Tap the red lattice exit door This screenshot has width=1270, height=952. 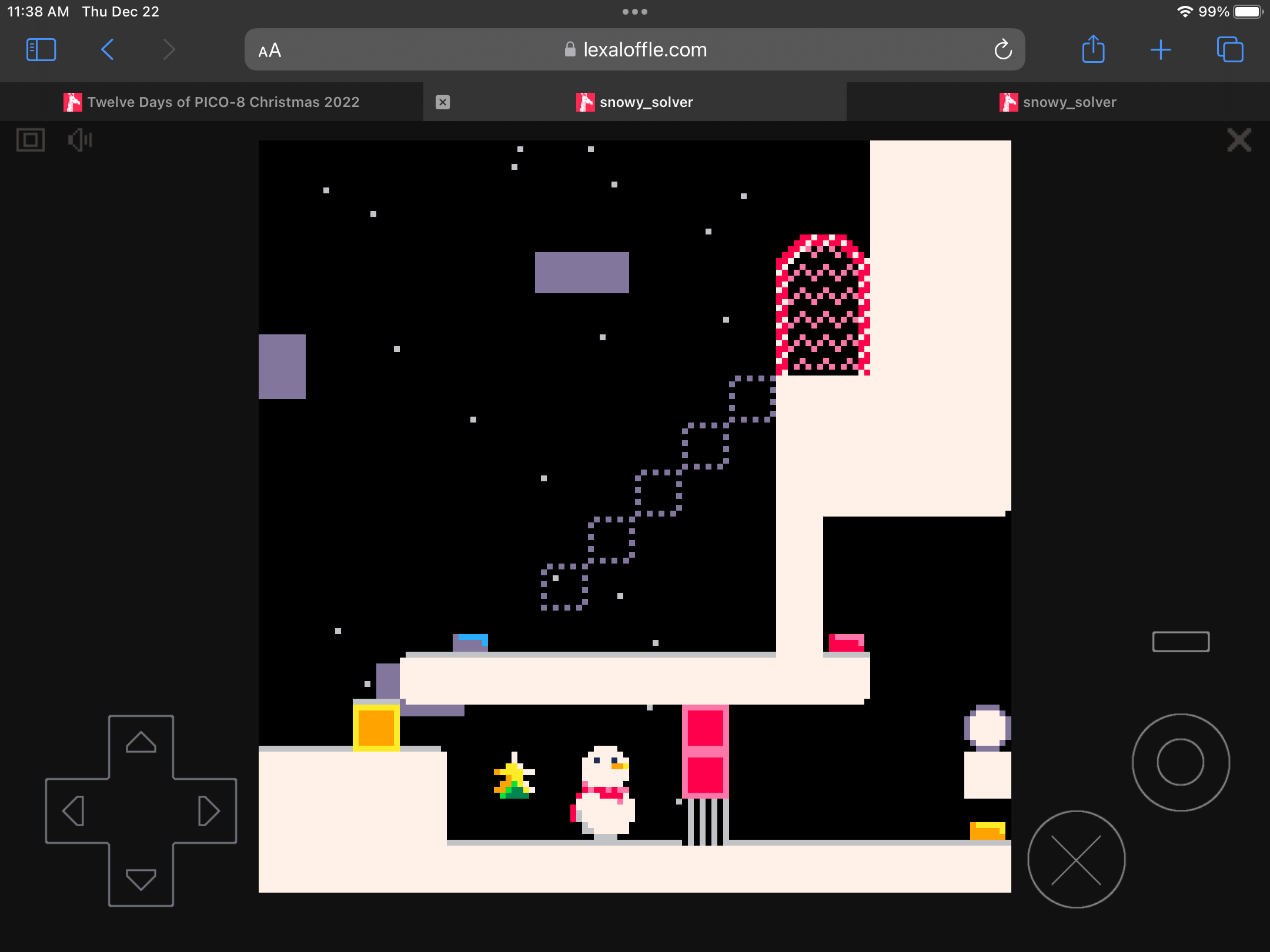pyautogui.click(x=823, y=305)
